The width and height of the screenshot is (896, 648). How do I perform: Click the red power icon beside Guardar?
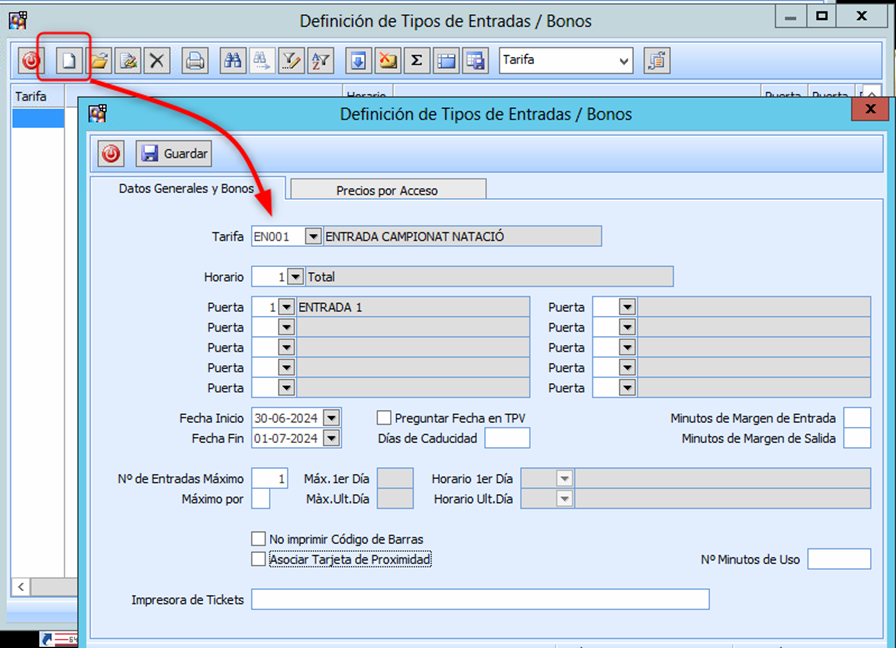coord(111,154)
